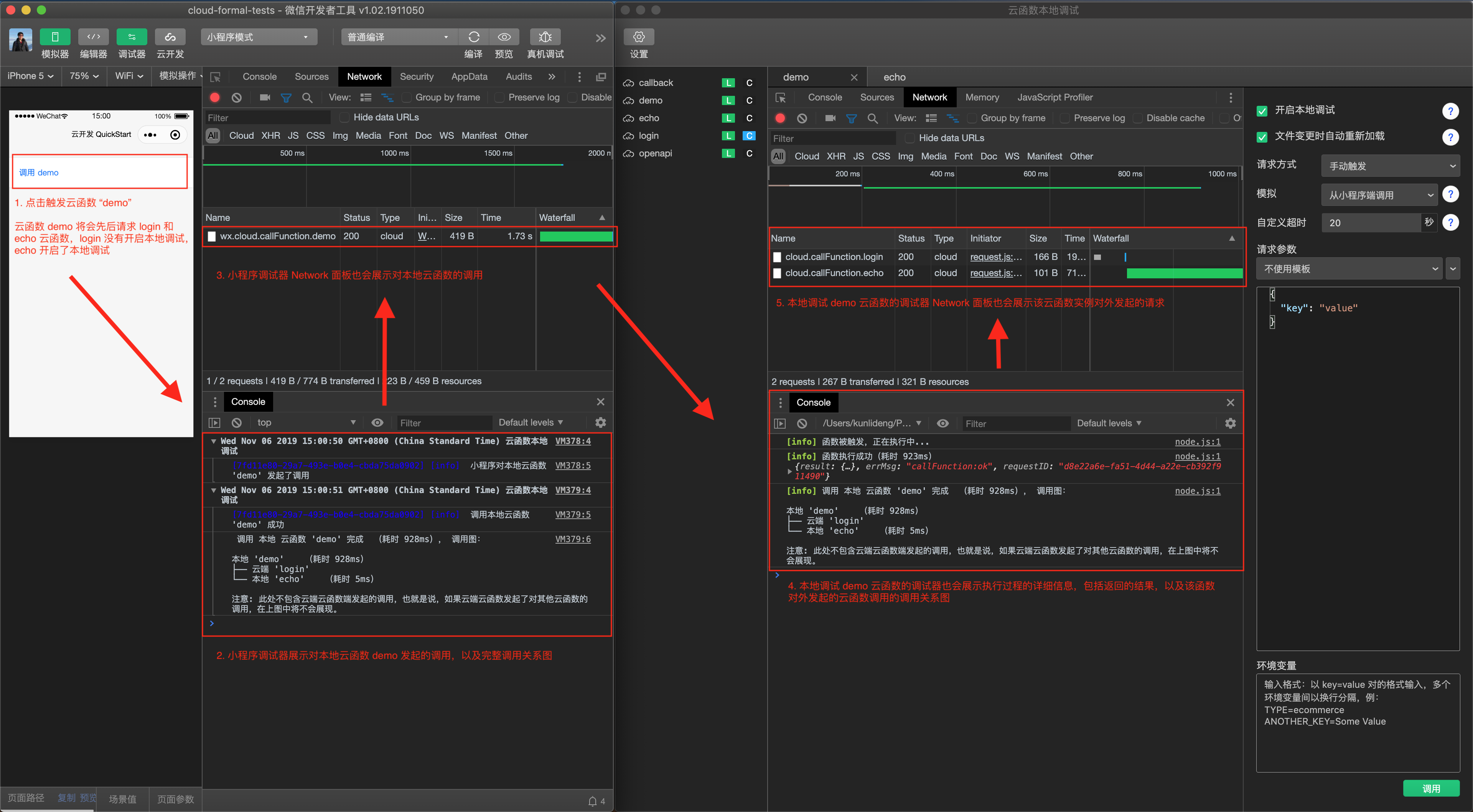Click the preview (预览) eye icon
Viewport: 1473px width, 812px height.
(x=504, y=37)
